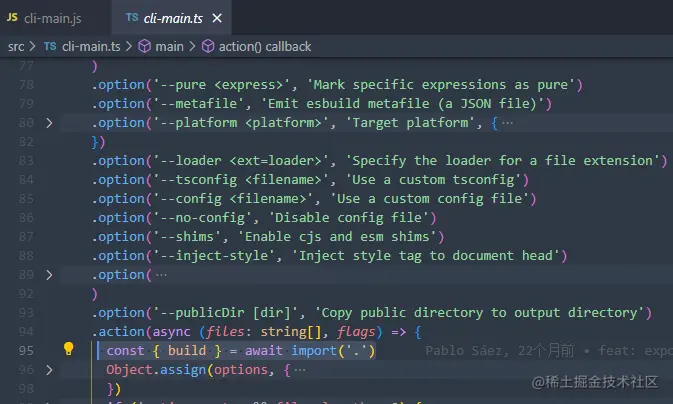Click line number 93 in the gutter
673x404 pixels.
click(x=26, y=313)
